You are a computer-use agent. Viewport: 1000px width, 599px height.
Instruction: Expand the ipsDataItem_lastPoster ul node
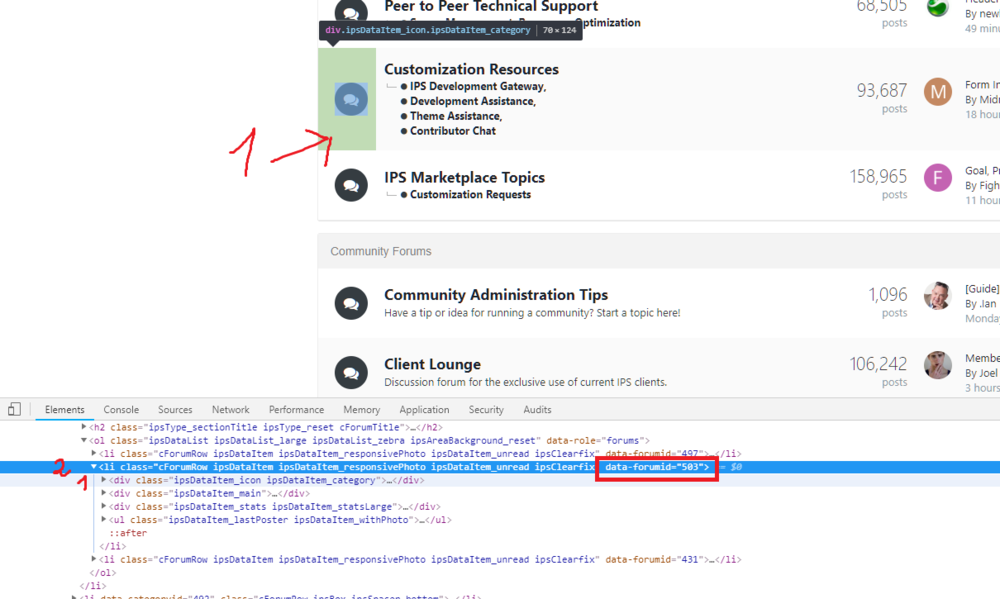tap(104, 520)
